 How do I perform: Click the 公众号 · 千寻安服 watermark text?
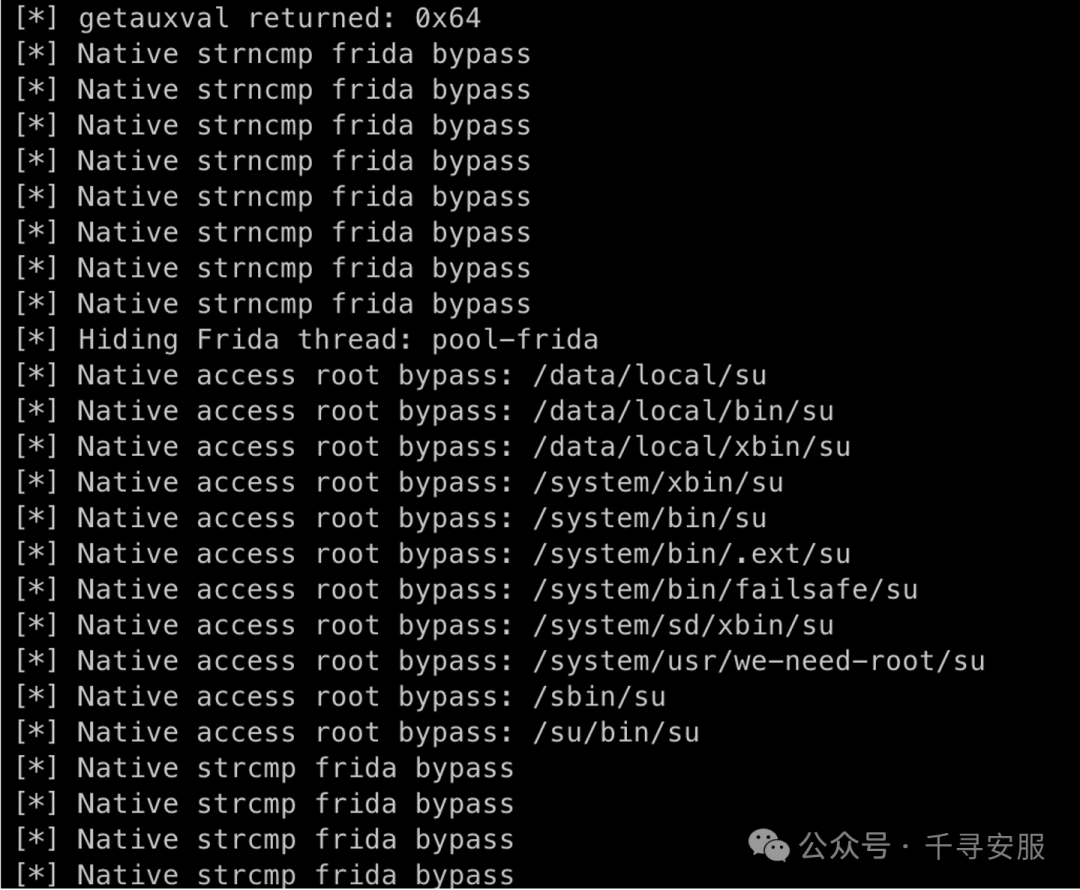pyautogui.click(x=922, y=846)
